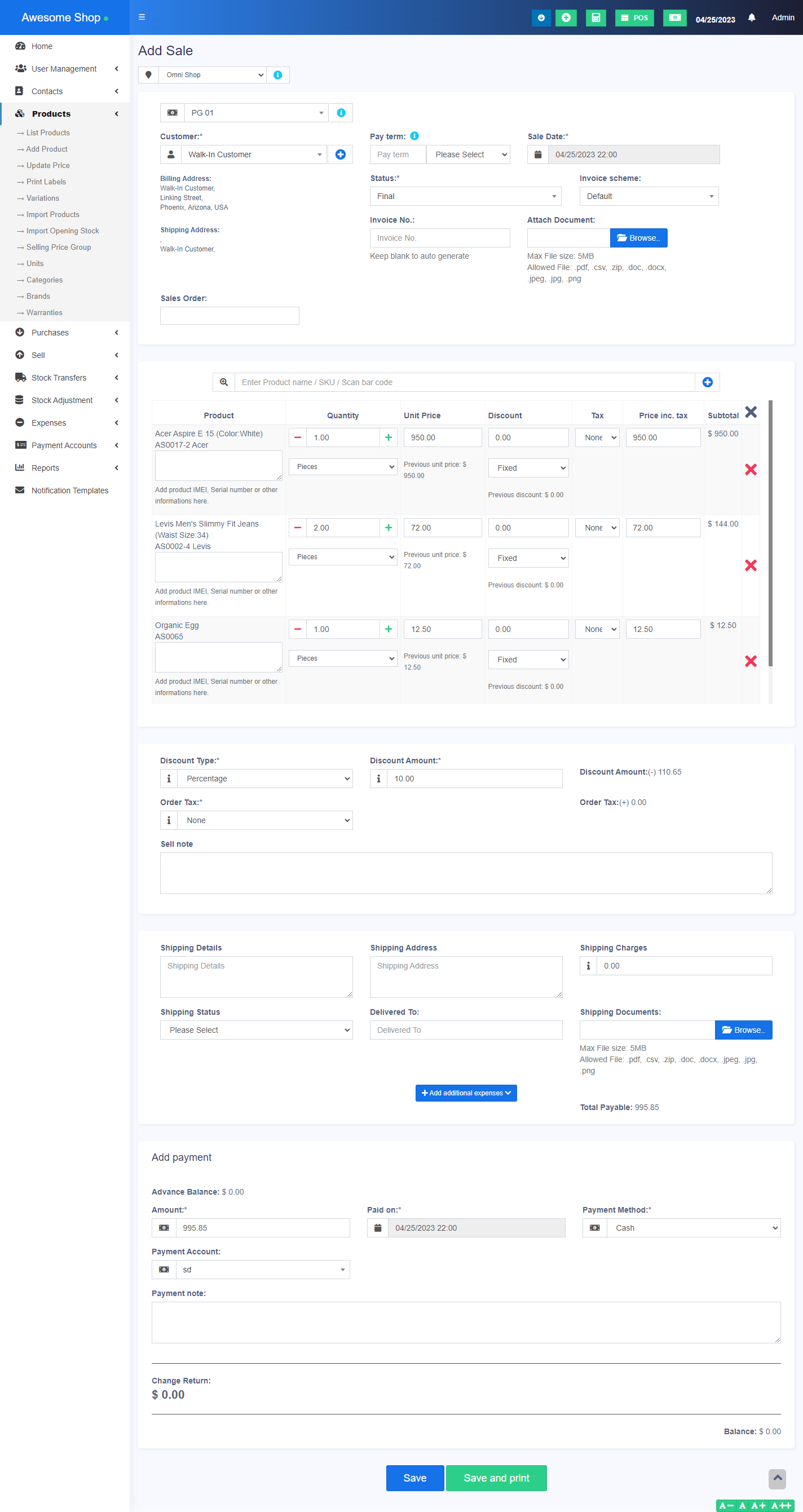The height and width of the screenshot is (1512, 803).
Task: Toggle the hamburger sidebar menu
Action: 142,17
